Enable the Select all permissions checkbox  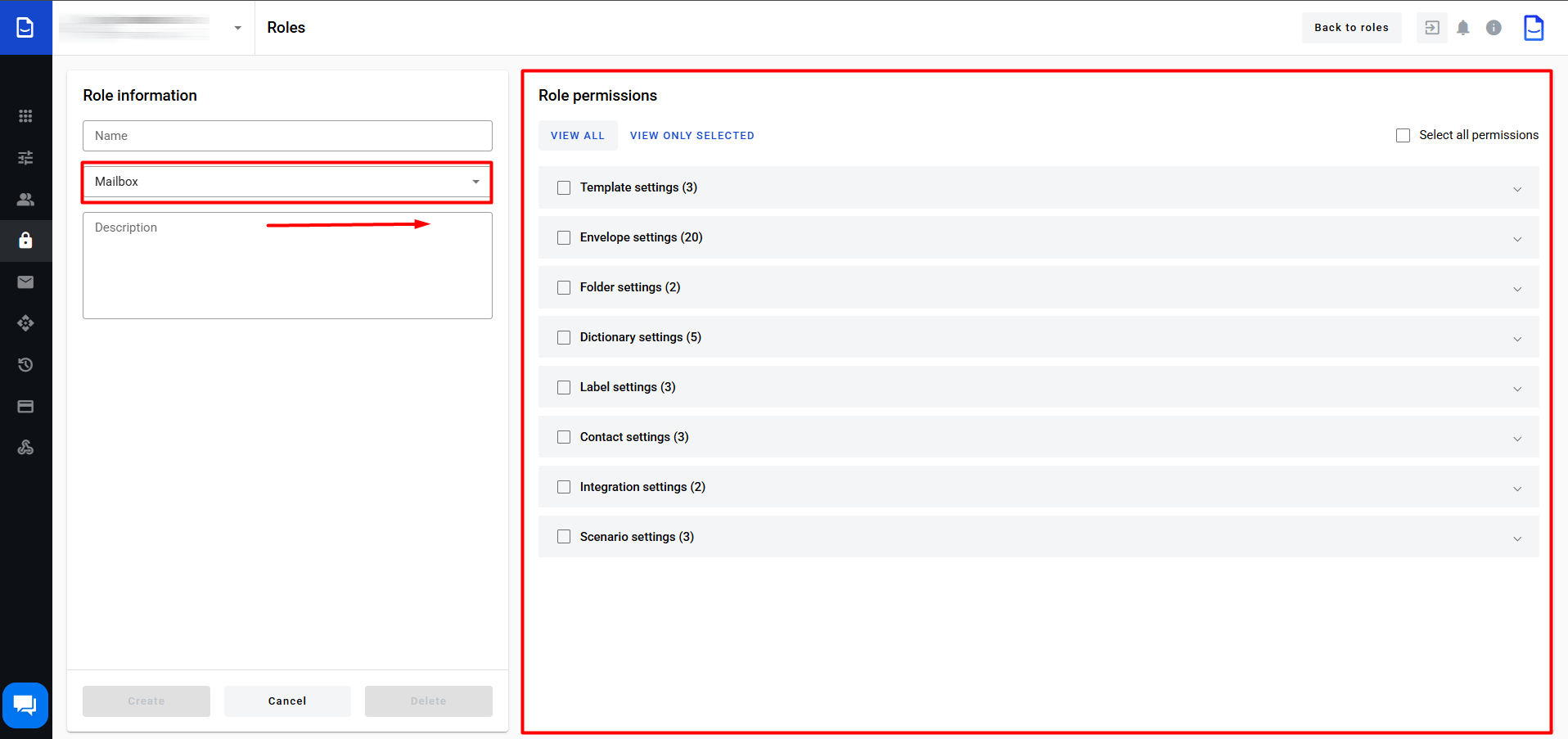tap(1403, 136)
